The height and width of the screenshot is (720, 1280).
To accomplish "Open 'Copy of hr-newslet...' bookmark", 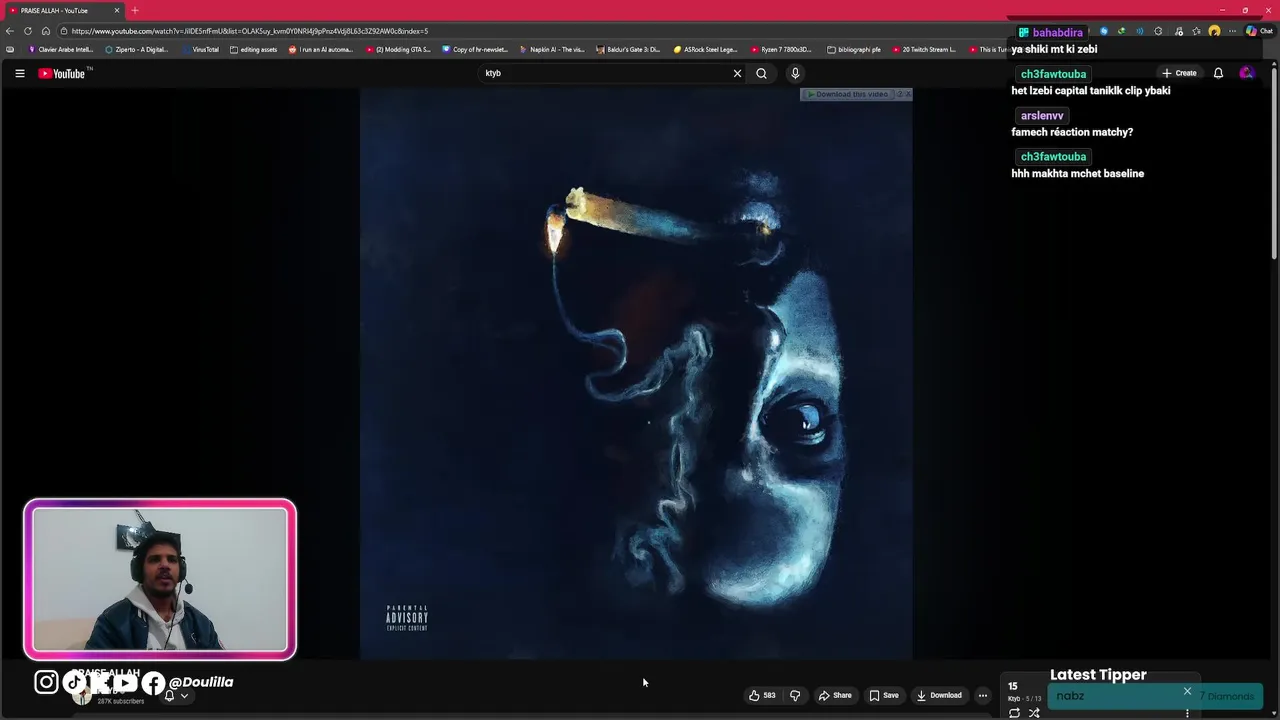I will pyautogui.click(x=475, y=49).
